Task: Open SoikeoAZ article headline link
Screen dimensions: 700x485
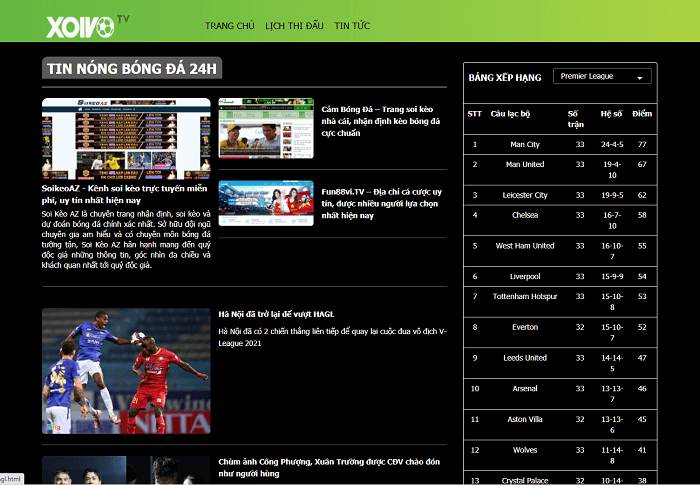Action: click(126, 194)
